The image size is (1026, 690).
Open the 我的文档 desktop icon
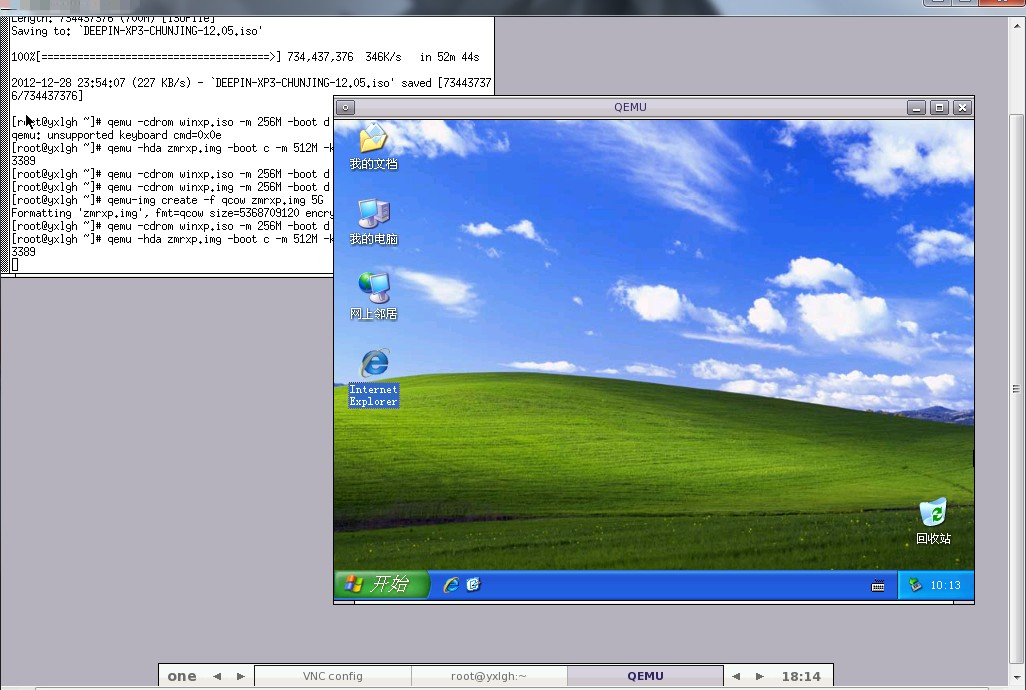coord(373,147)
